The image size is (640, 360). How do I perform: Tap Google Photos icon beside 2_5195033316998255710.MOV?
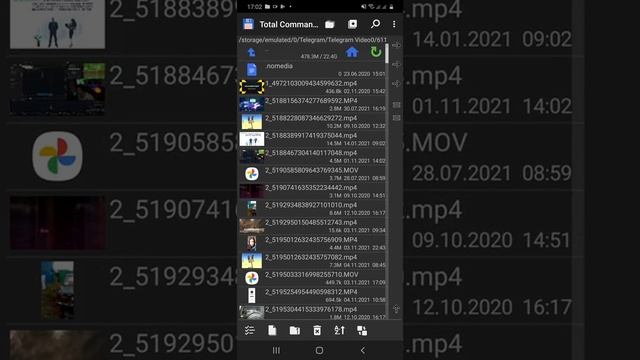click(252, 278)
